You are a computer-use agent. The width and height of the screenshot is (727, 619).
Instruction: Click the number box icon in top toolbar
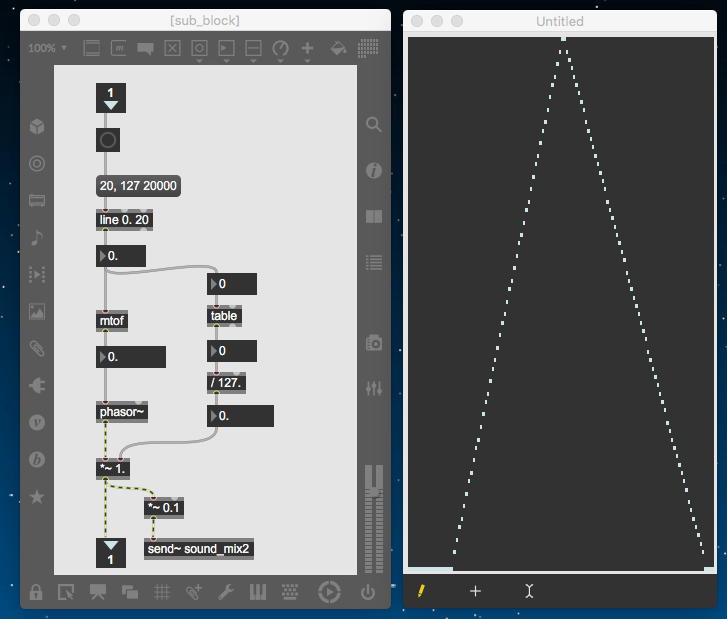click(x=226, y=48)
